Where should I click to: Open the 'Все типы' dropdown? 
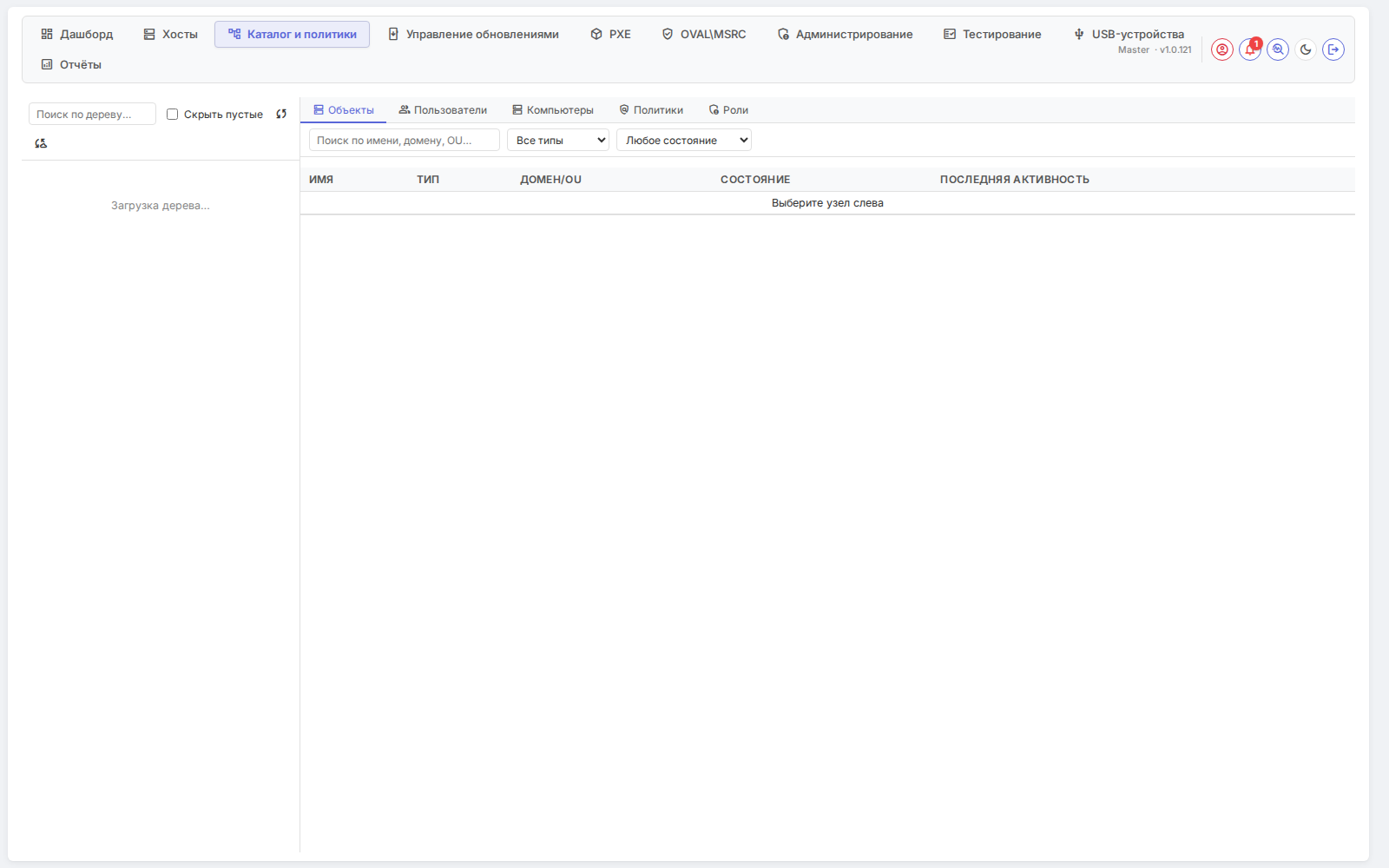click(558, 140)
